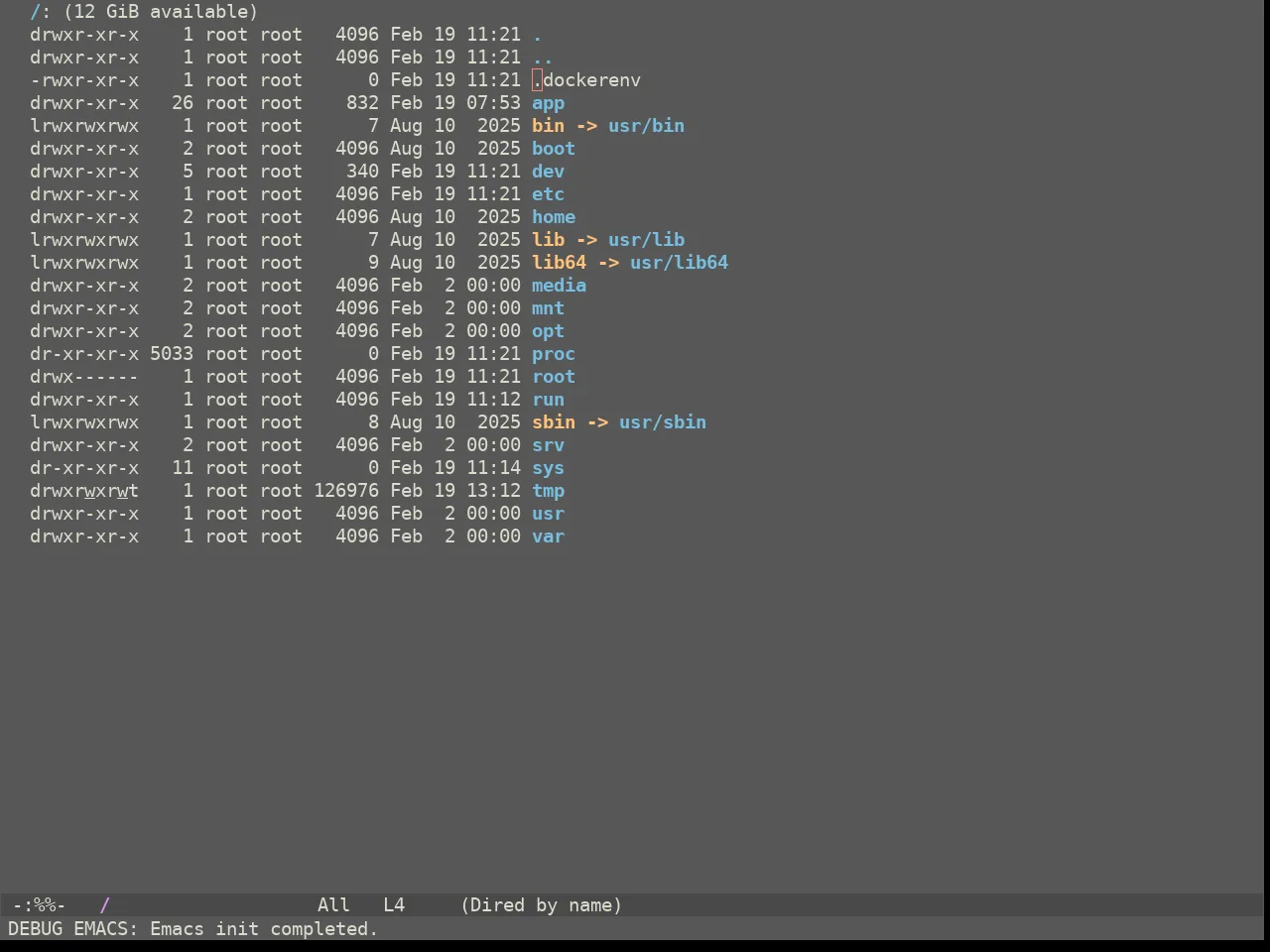The height and width of the screenshot is (952, 1270).
Task: Open the var directory
Action: coord(548,536)
